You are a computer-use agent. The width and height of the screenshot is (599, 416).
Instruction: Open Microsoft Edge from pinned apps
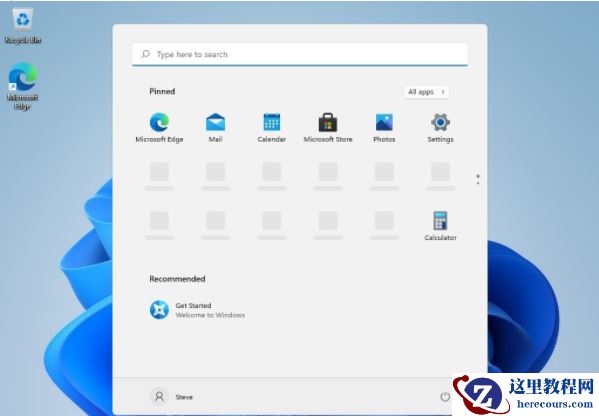coord(159,128)
